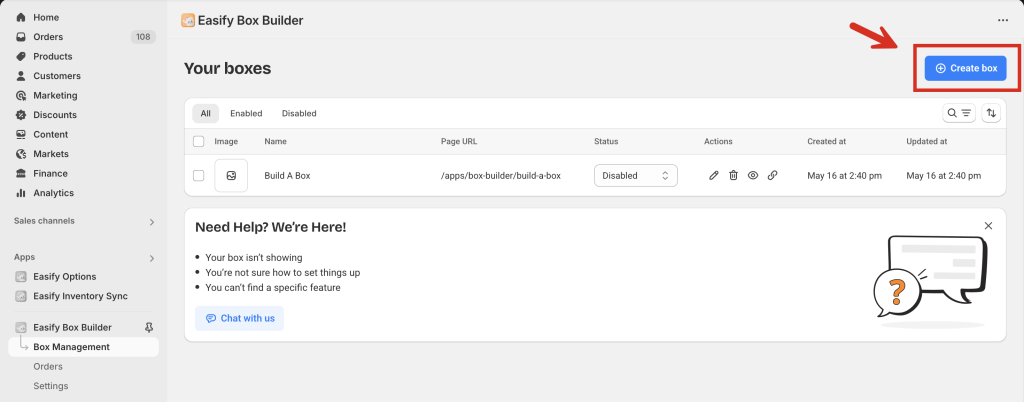The width and height of the screenshot is (1024, 402).
Task: Click the Create box button
Action: [965, 68]
